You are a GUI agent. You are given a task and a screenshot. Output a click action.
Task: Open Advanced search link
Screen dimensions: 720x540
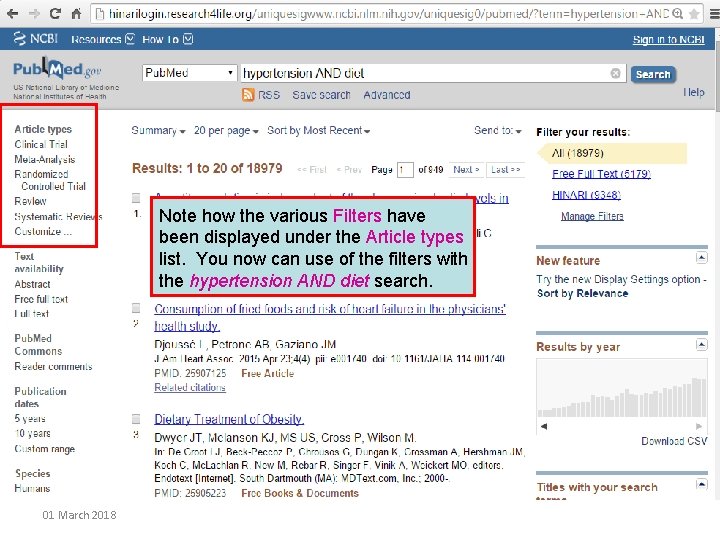tap(387, 95)
